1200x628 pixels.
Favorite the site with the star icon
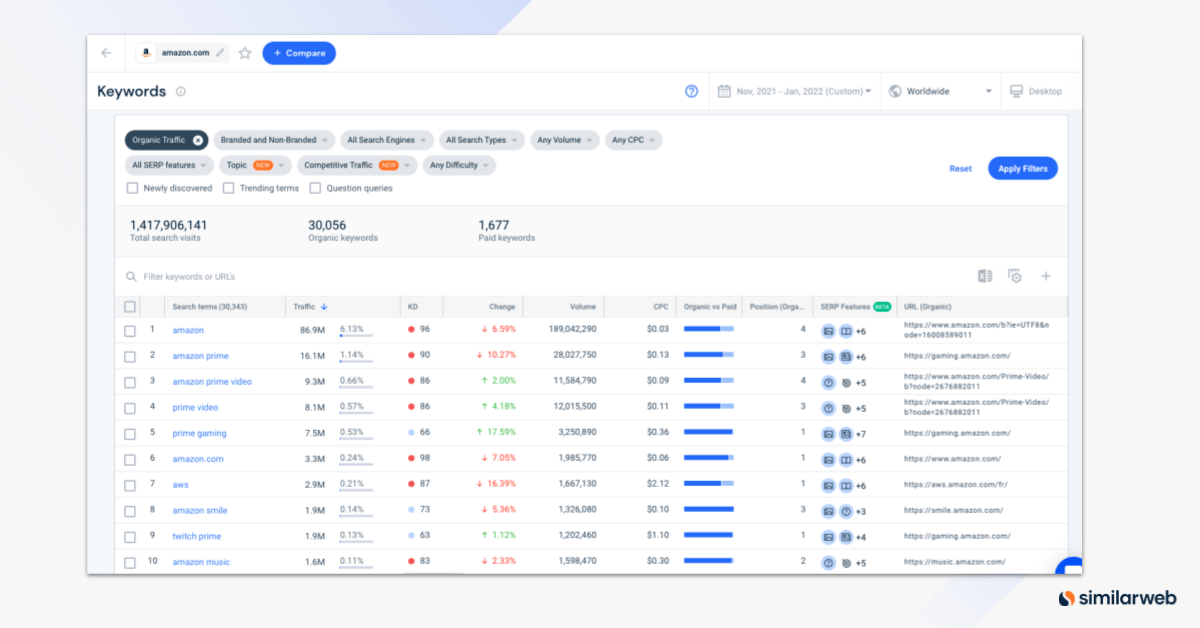[245, 53]
